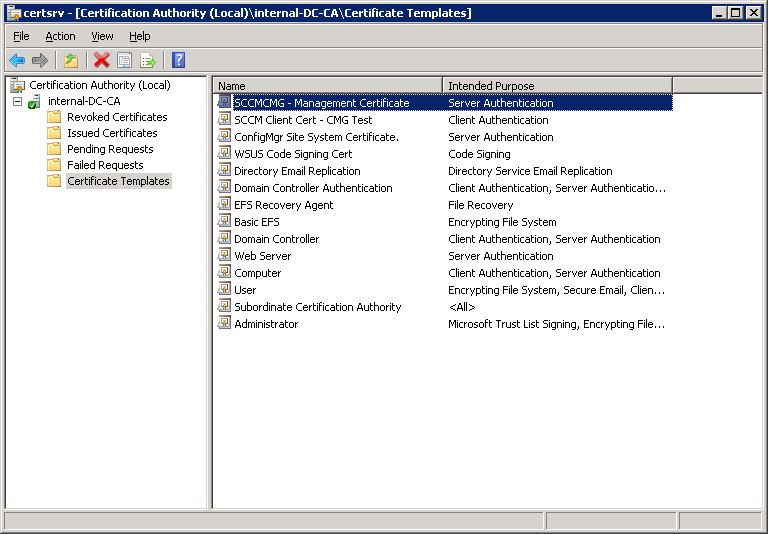Click Client Authentication purpose of SCCM Client Cert
Screen dimensions: 768x534
(x=498, y=120)
